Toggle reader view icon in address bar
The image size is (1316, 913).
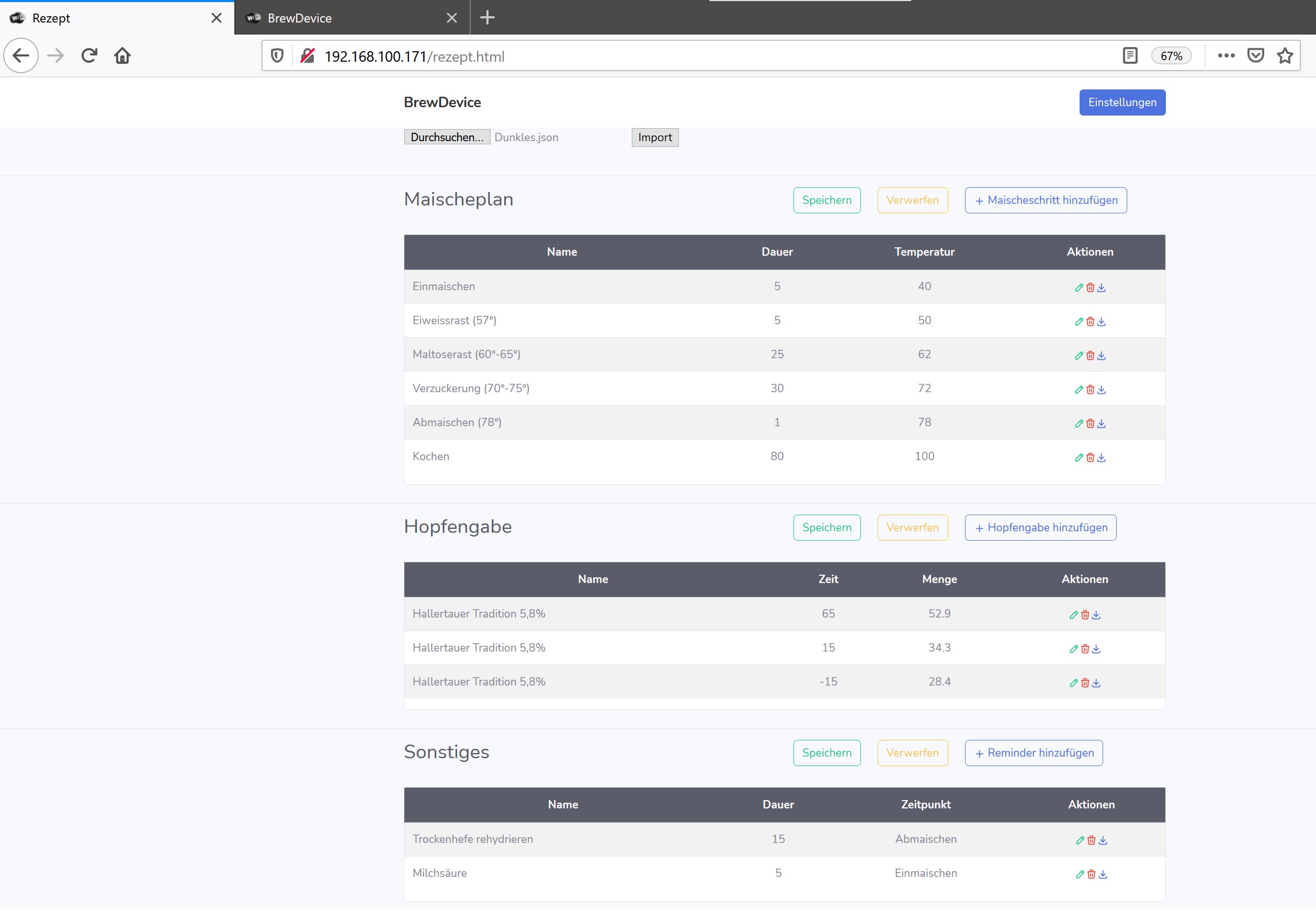(x=1129, y=55)
